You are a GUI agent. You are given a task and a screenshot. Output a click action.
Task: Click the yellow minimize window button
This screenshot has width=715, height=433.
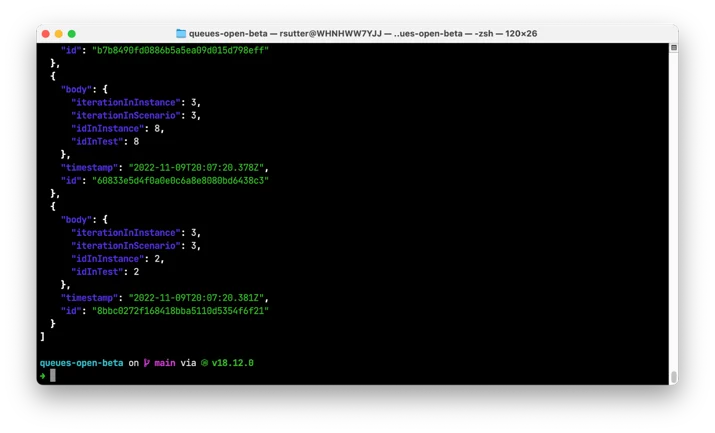[58, 34]
